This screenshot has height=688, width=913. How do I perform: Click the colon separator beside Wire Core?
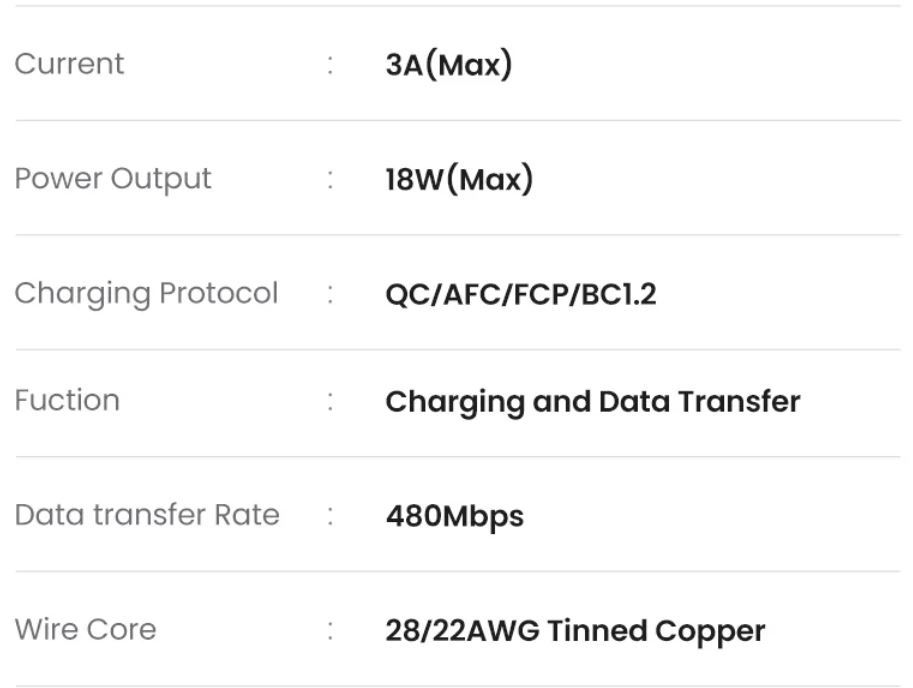[x=330, y=631]
